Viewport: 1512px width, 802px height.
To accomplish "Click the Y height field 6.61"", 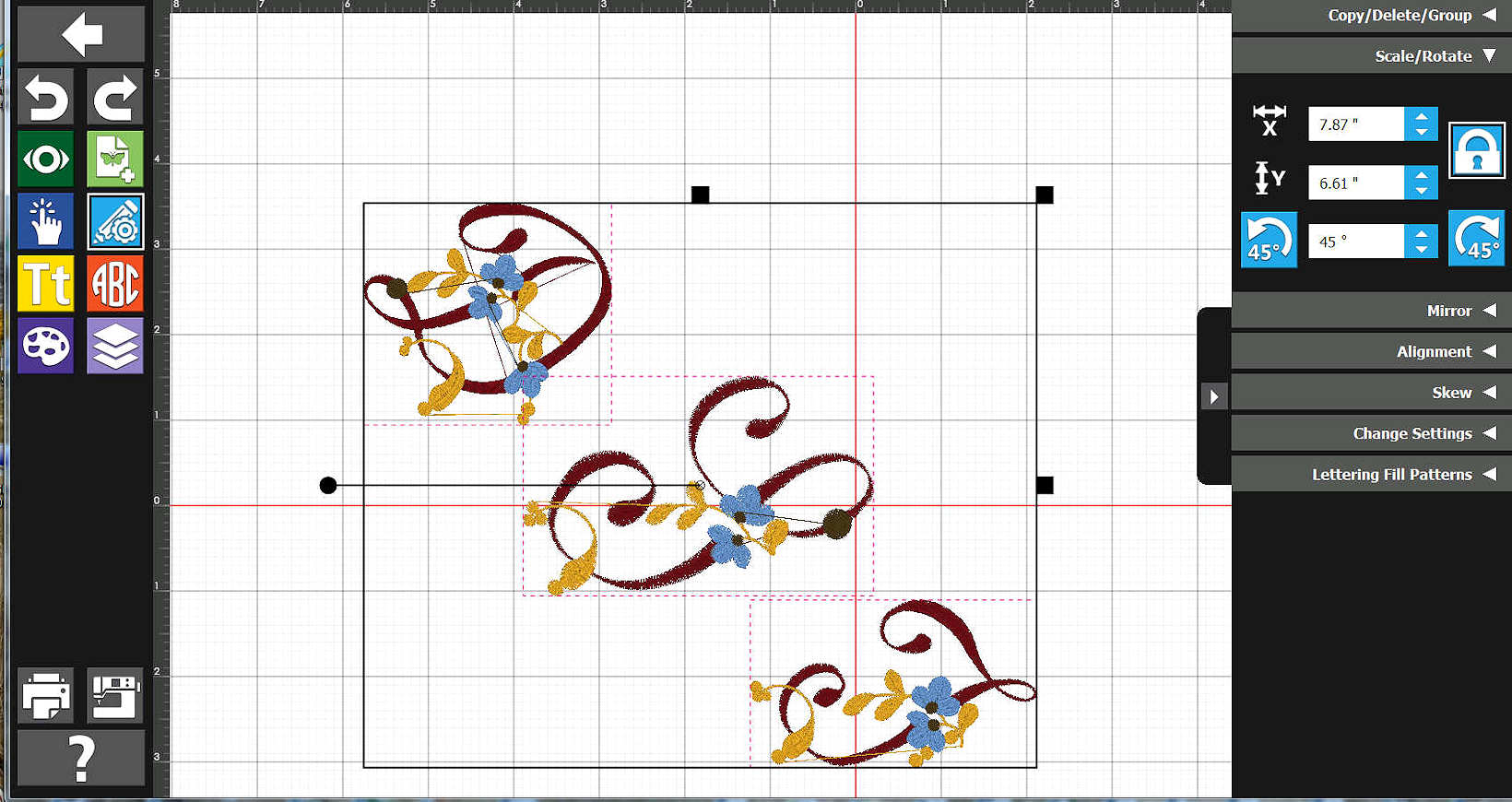I will pos(1356,183).
